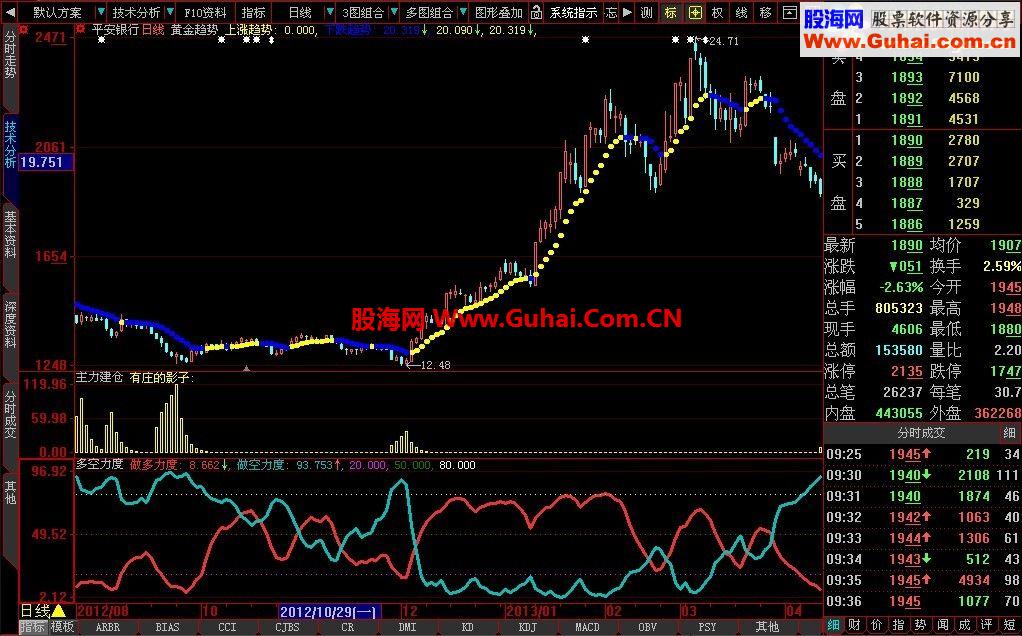The height and width of the screenshot is (636, 1022).
Task: Click the 图形叠加 toolbar button
Action: (x=499, y=12)
